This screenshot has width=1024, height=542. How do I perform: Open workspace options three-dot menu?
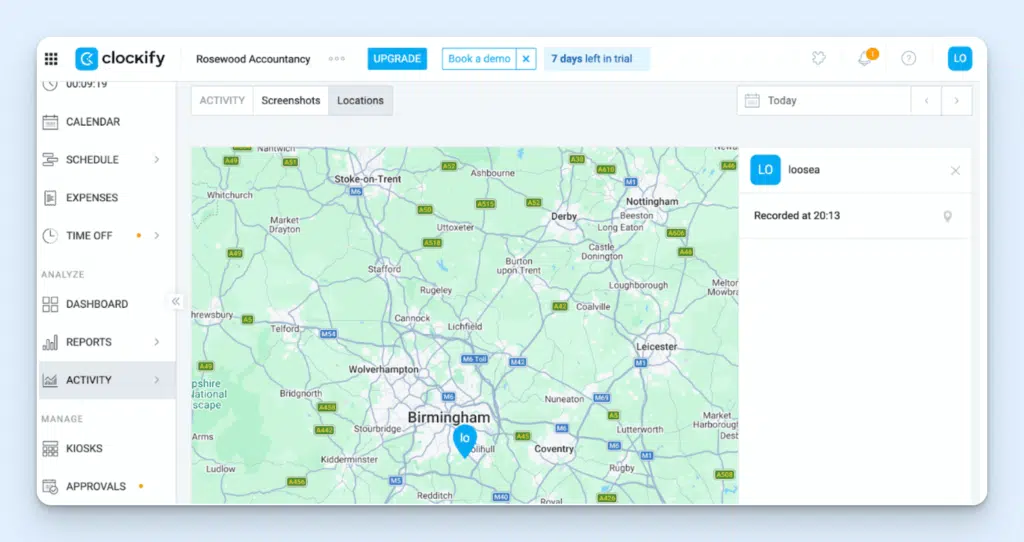point(336,59)
